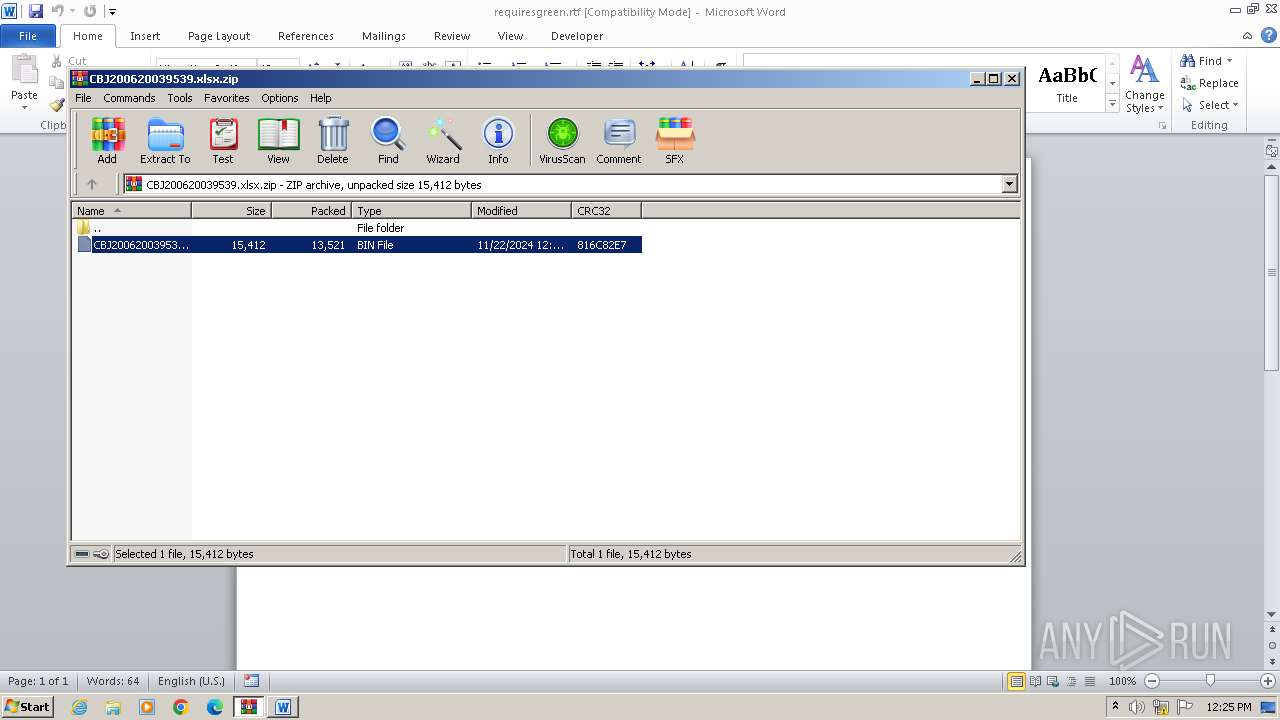Image resolution: width=1280 pixels, height=720 pixels.
Task: Open Internet Explorer from taskbar
Action: [79, 707]
